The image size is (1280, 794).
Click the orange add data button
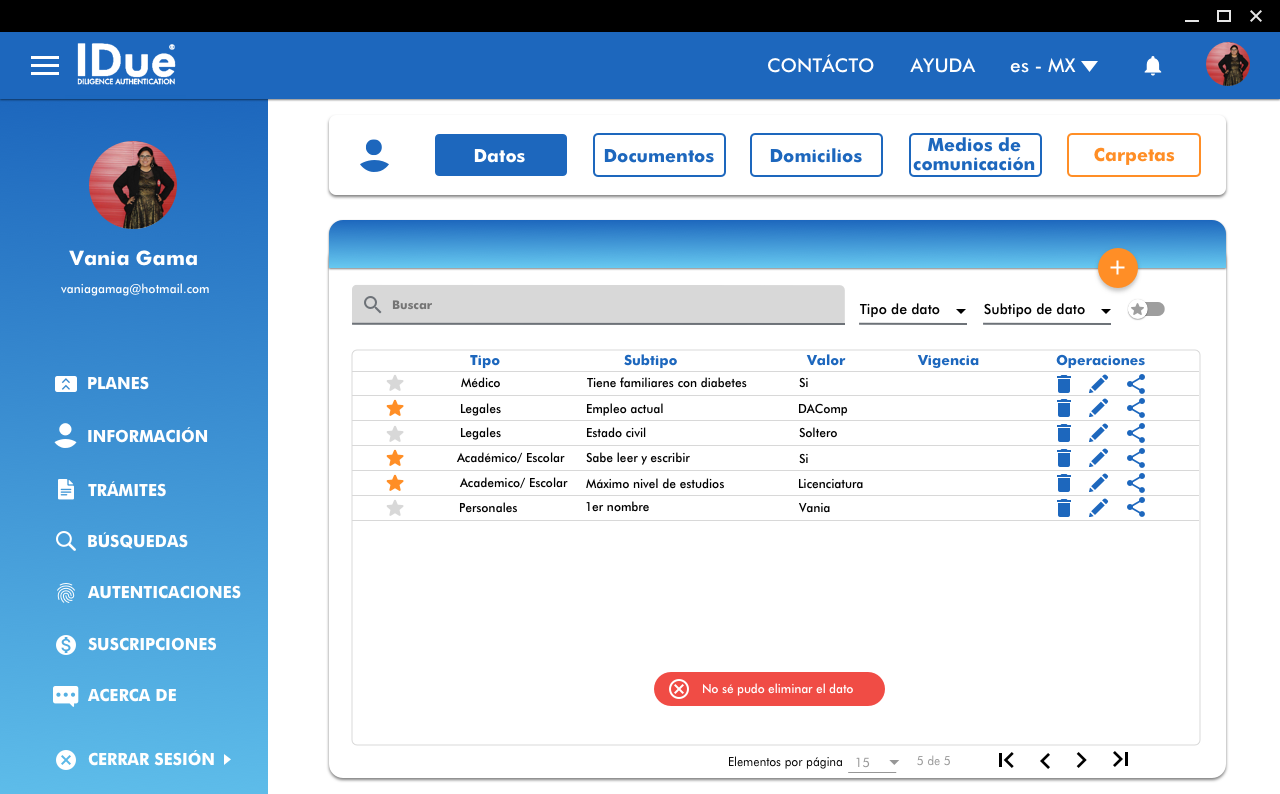coord(1117,268)
